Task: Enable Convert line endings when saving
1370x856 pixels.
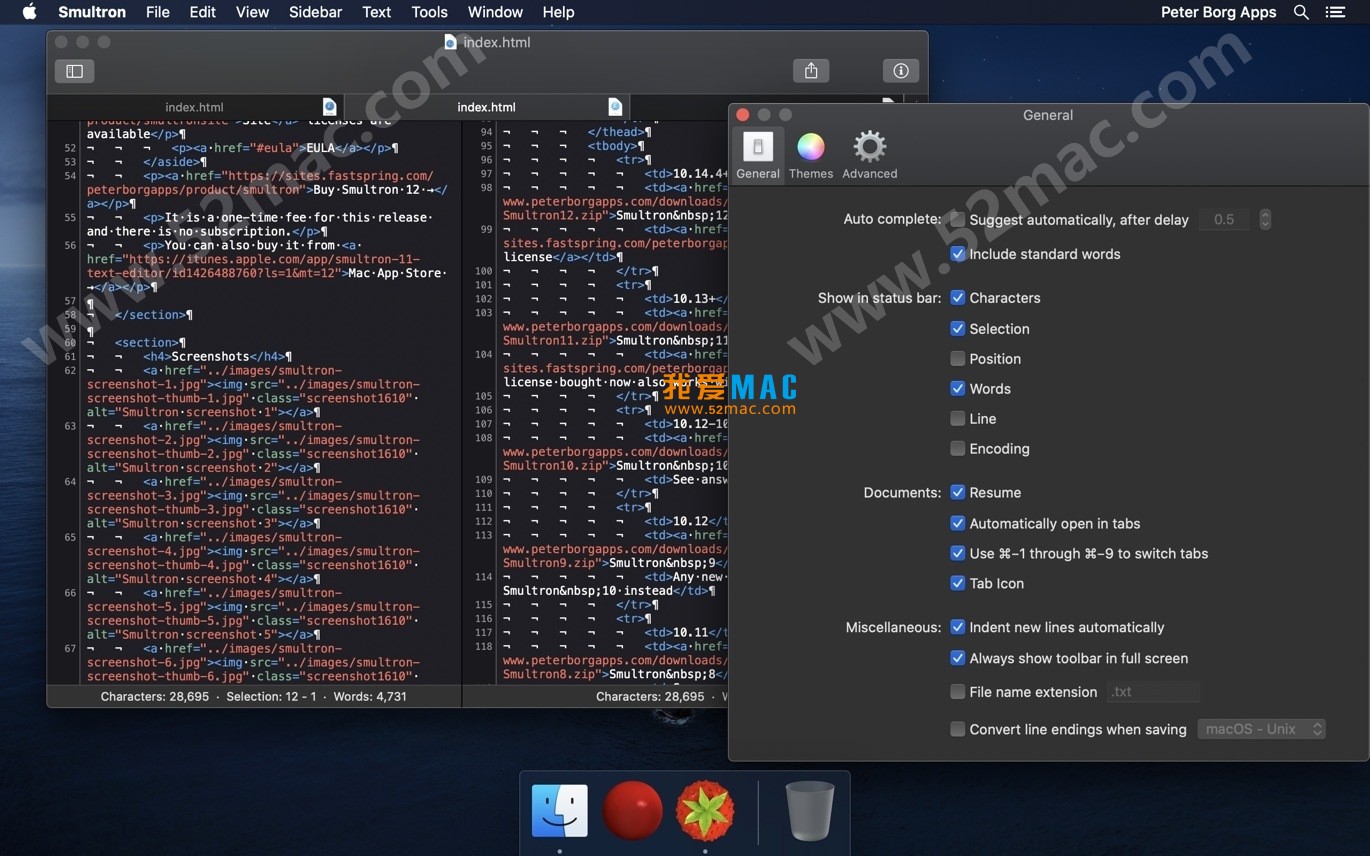Action: coord(957,730)
